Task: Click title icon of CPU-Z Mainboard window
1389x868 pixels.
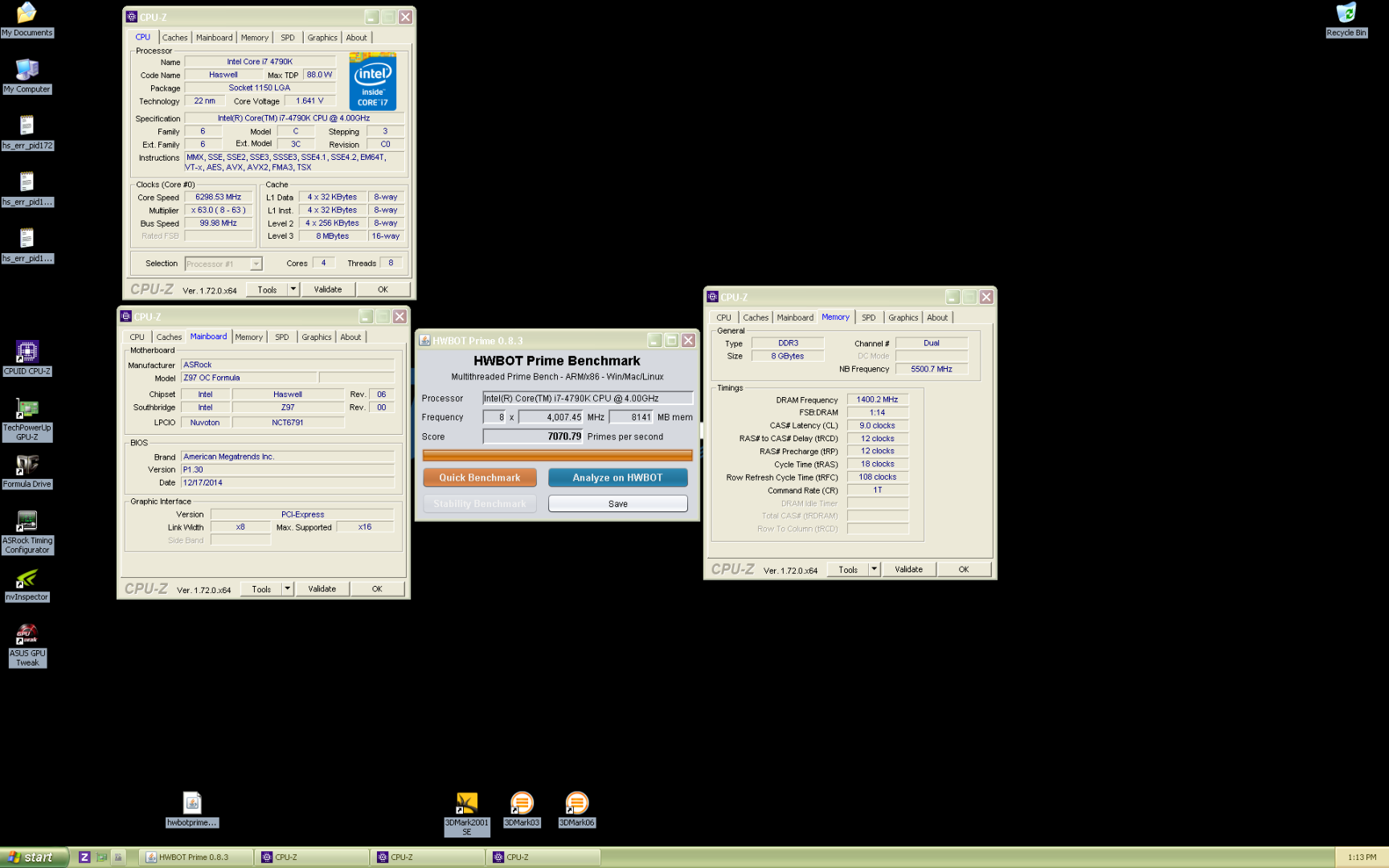Action: [125, 317]
